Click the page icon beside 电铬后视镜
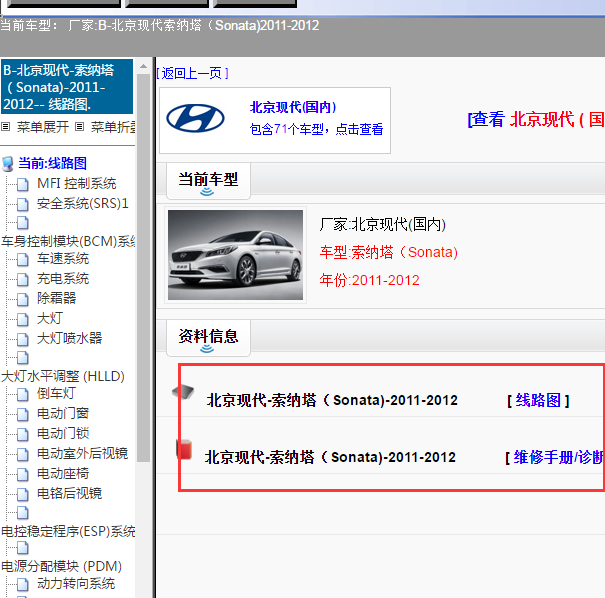This screenshot has width=605, height=598. [x=22, y=494]
